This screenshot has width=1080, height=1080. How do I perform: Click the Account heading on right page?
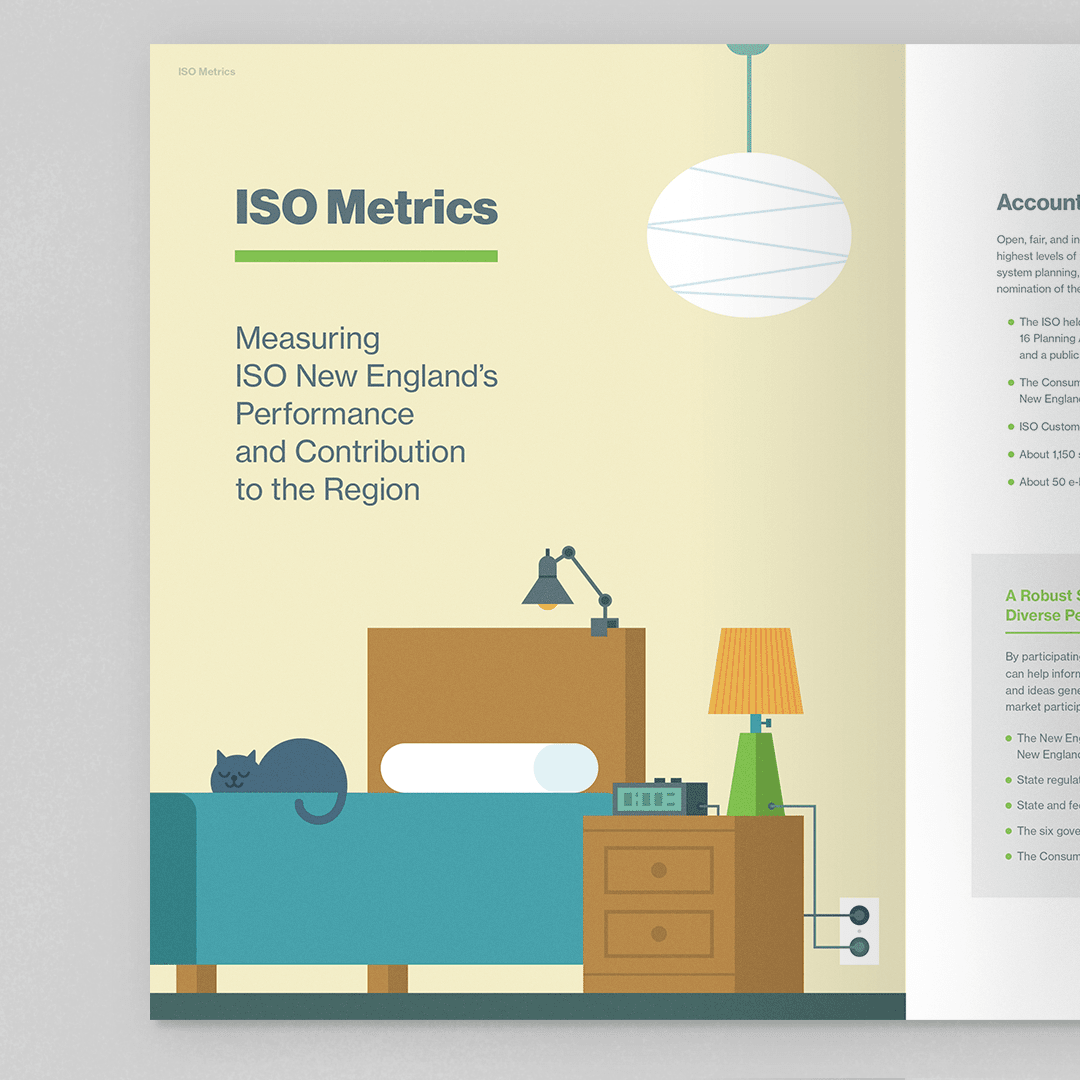1037,203
